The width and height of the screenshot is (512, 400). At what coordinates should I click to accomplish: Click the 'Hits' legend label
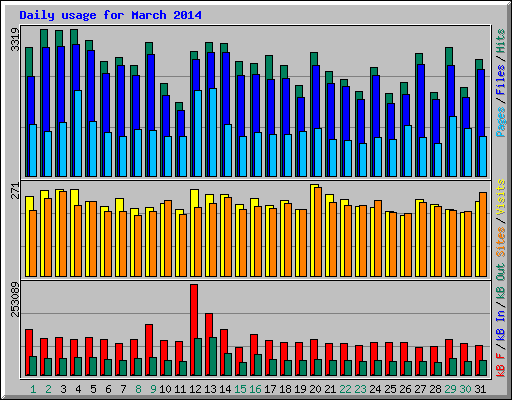point(501,41)
